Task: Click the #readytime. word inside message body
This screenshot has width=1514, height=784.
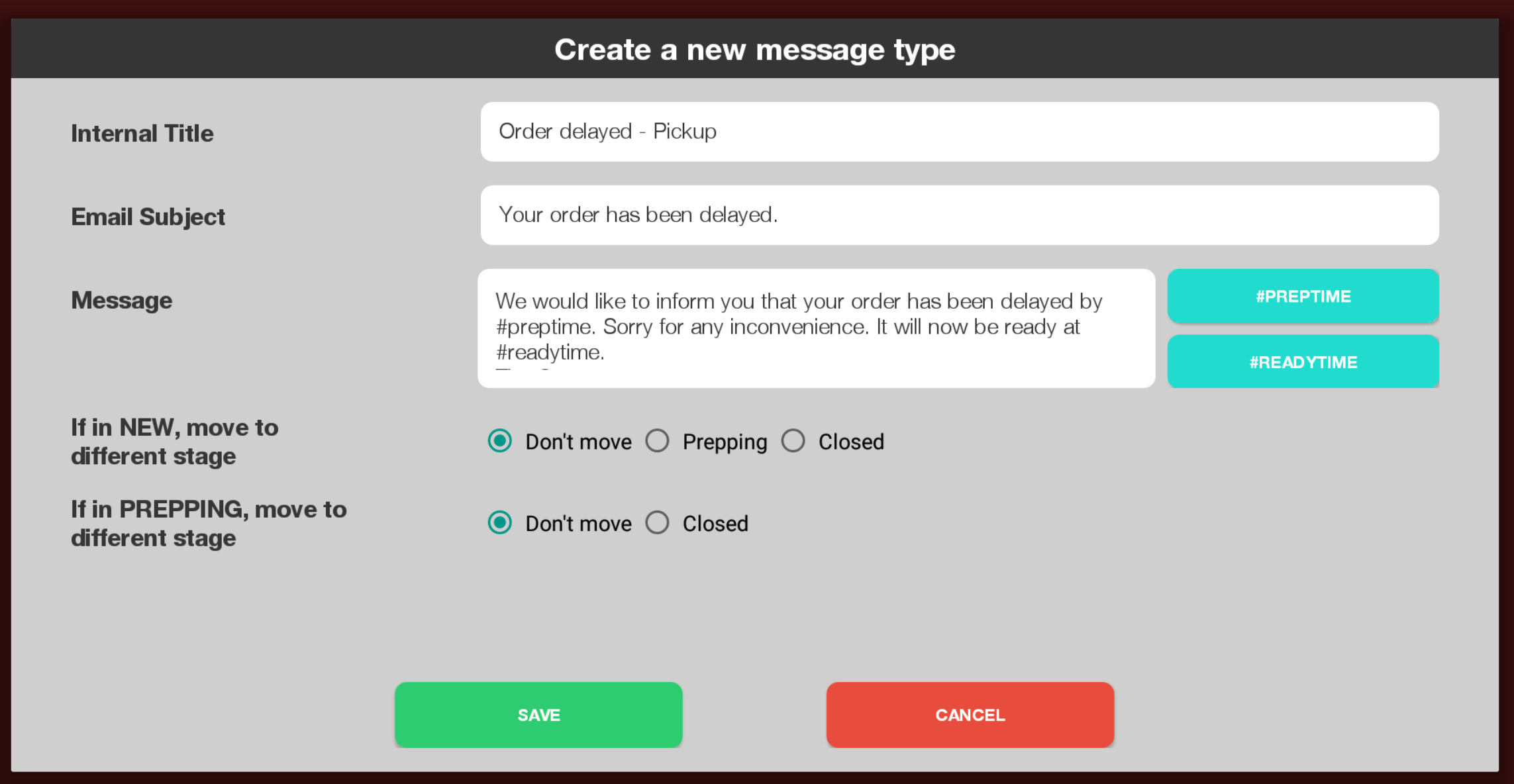Action: tap(550, 352)
